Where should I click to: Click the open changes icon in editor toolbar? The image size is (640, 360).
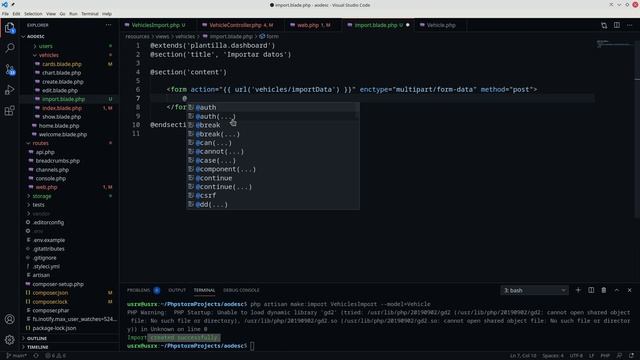pos(604,25)
